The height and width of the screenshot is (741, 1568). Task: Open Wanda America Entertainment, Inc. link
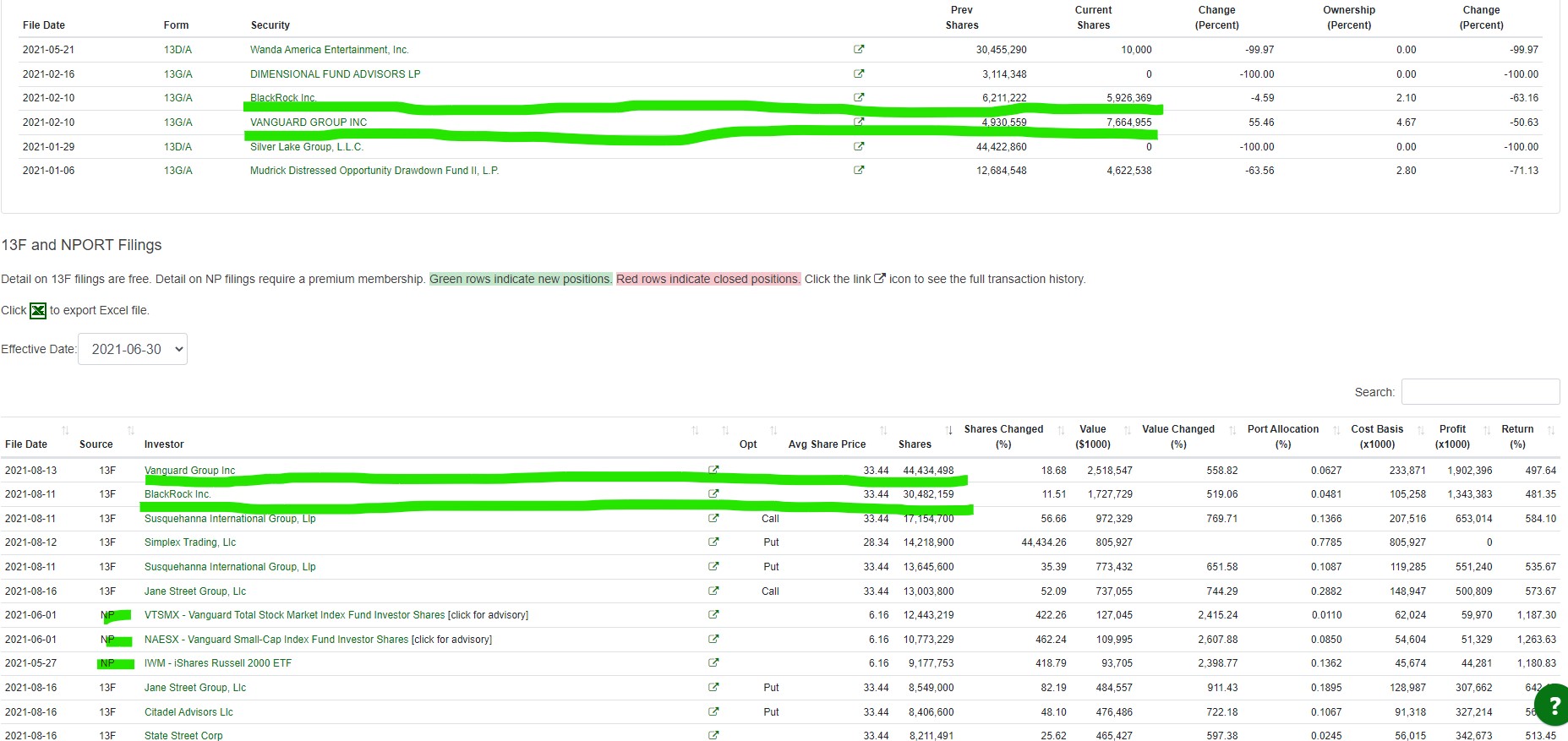point(330,50)
